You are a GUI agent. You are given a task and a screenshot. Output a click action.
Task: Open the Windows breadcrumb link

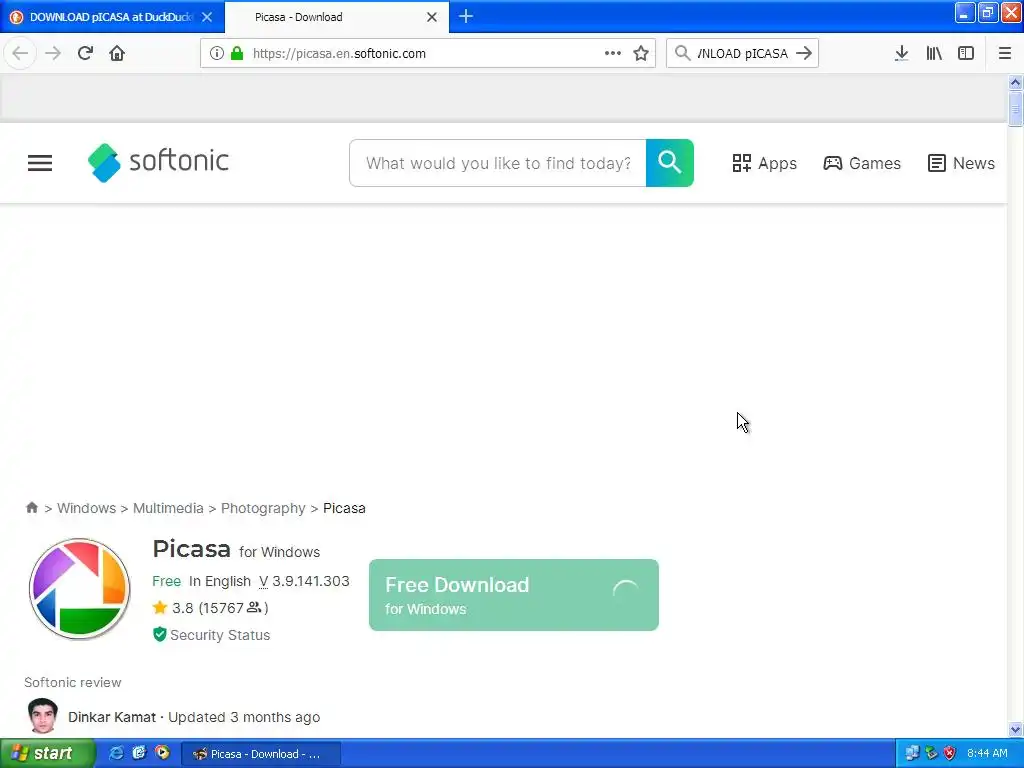(x=86, y=508)
